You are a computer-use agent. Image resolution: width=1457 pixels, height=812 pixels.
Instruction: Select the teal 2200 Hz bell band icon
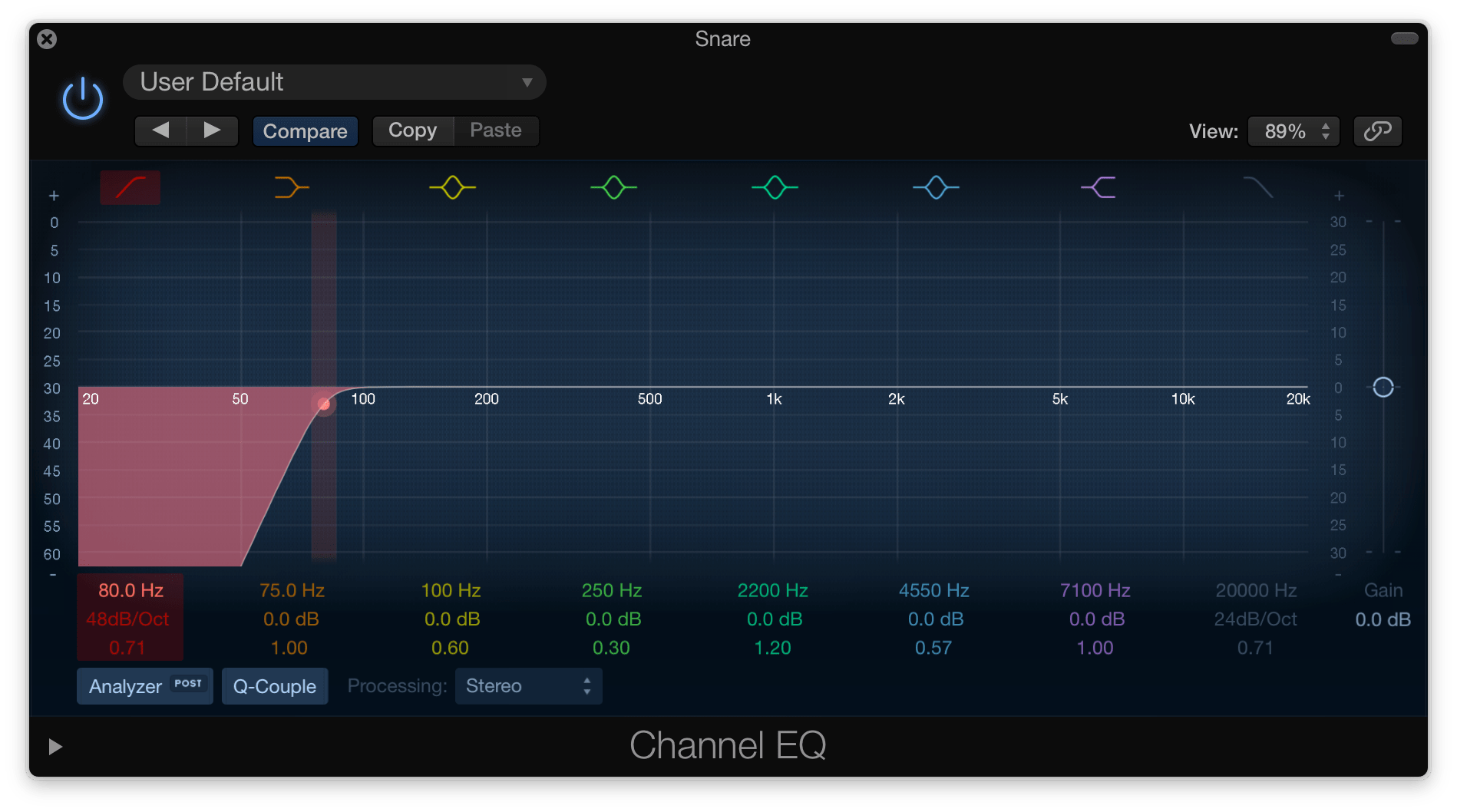775,187
